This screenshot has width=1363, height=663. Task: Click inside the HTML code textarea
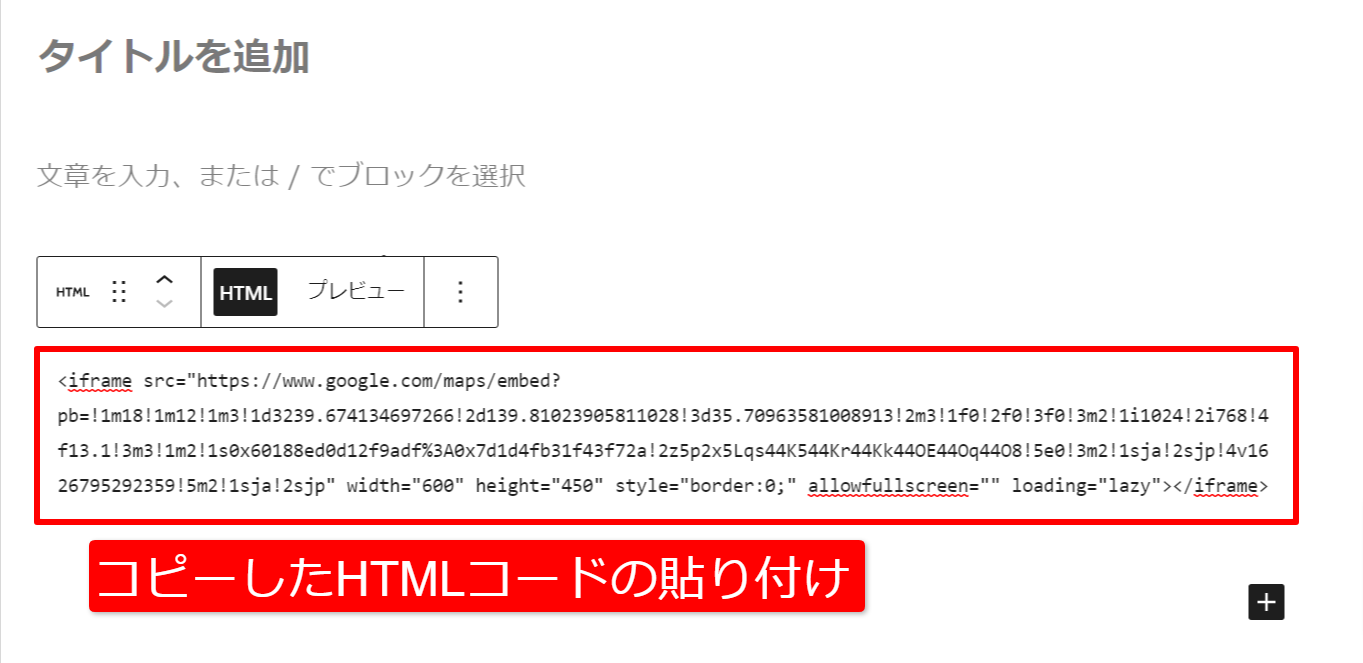pyautogui.click(x=667, y=434)
